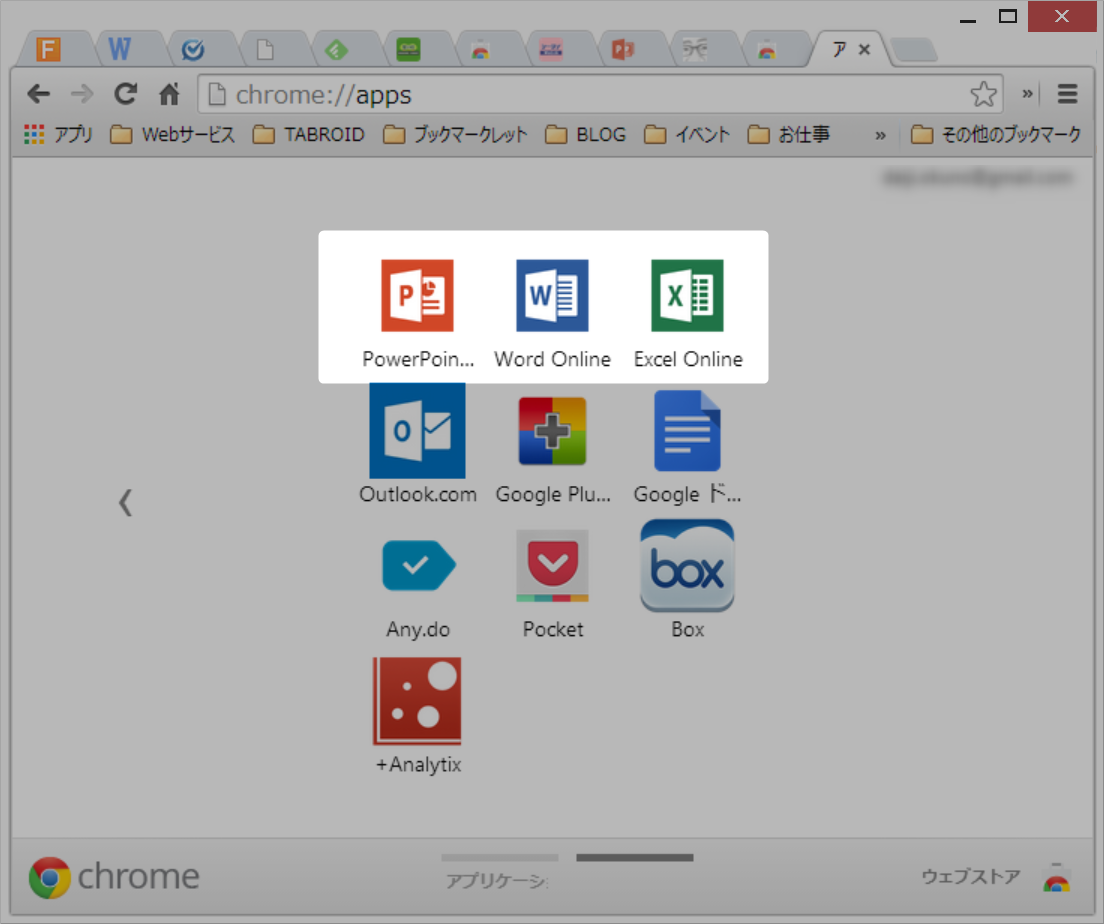Switch to the blue checkmark tab
The height and width of the screenshot is (924, 1104).
198,49
